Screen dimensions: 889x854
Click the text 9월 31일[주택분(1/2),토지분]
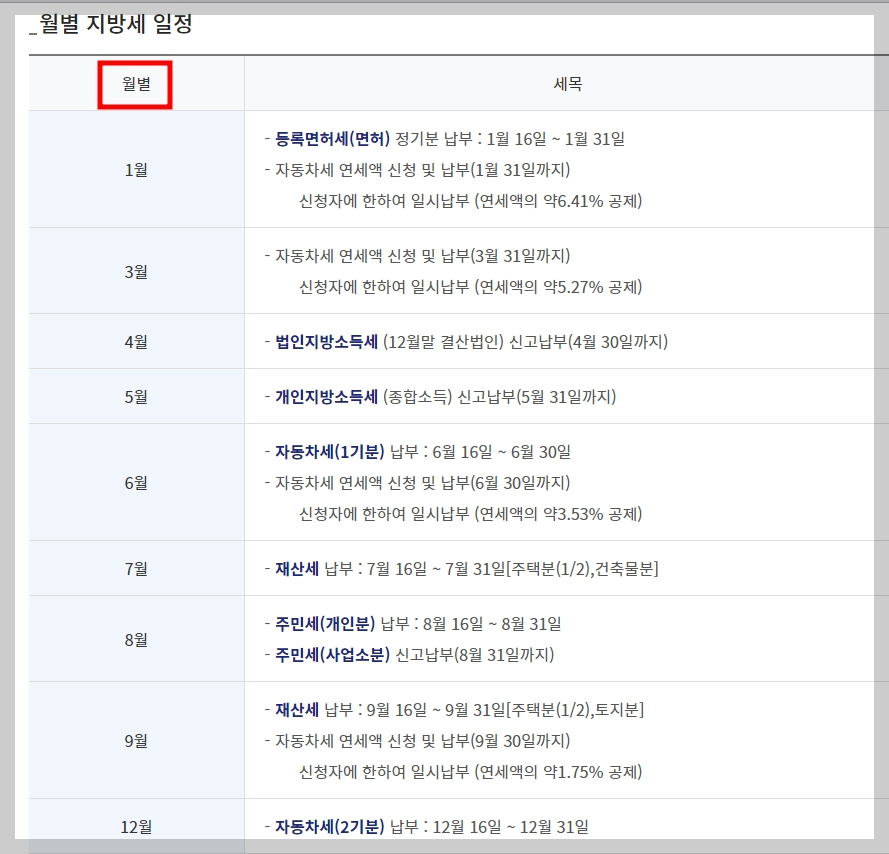coord(544,710)
